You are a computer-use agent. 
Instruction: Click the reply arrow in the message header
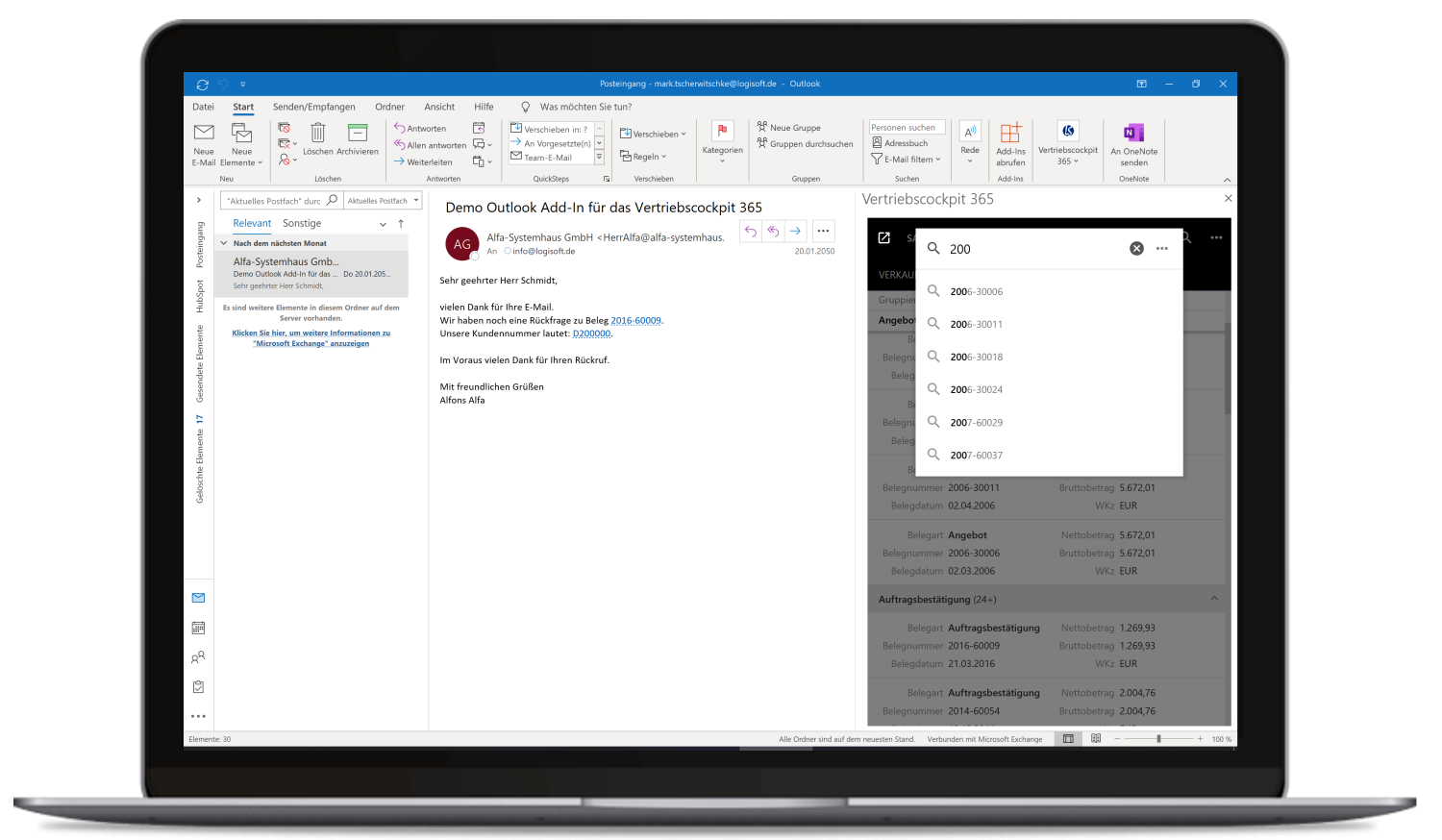click(751, 231)
